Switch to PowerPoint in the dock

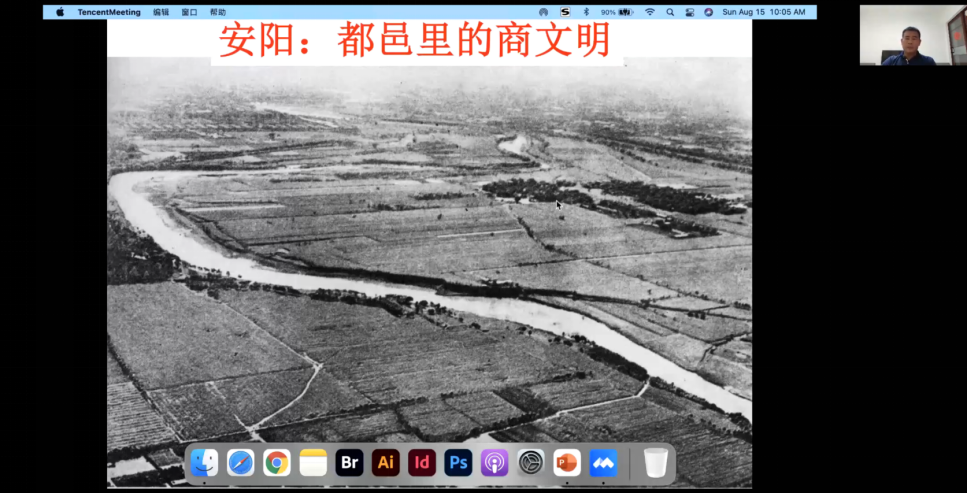pyautogui.click(x=567, y=463)
